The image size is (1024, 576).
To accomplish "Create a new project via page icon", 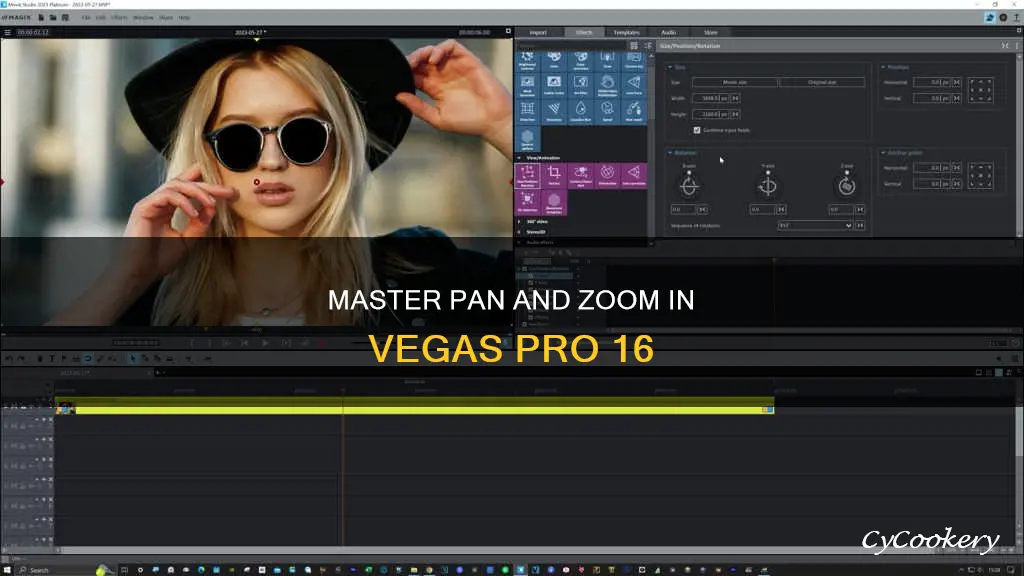I will point(41,18).
